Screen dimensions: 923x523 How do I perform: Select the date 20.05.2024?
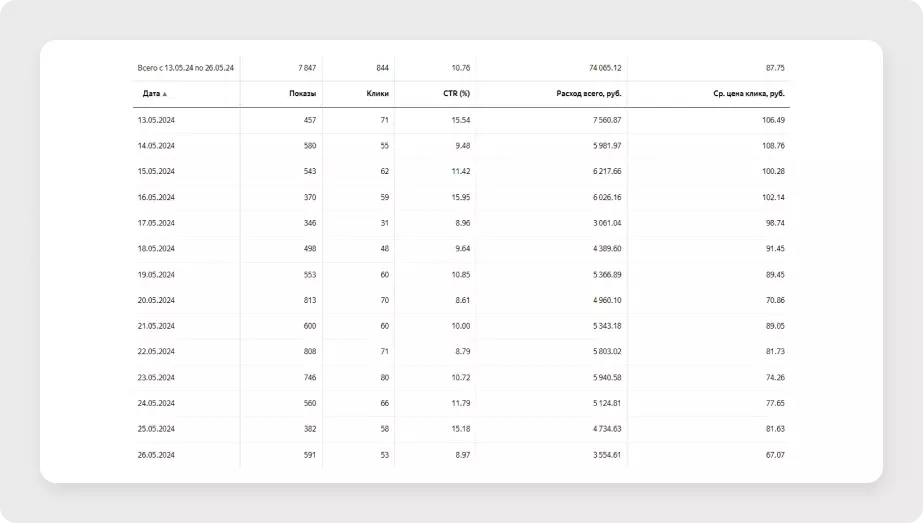click(156, 300)
